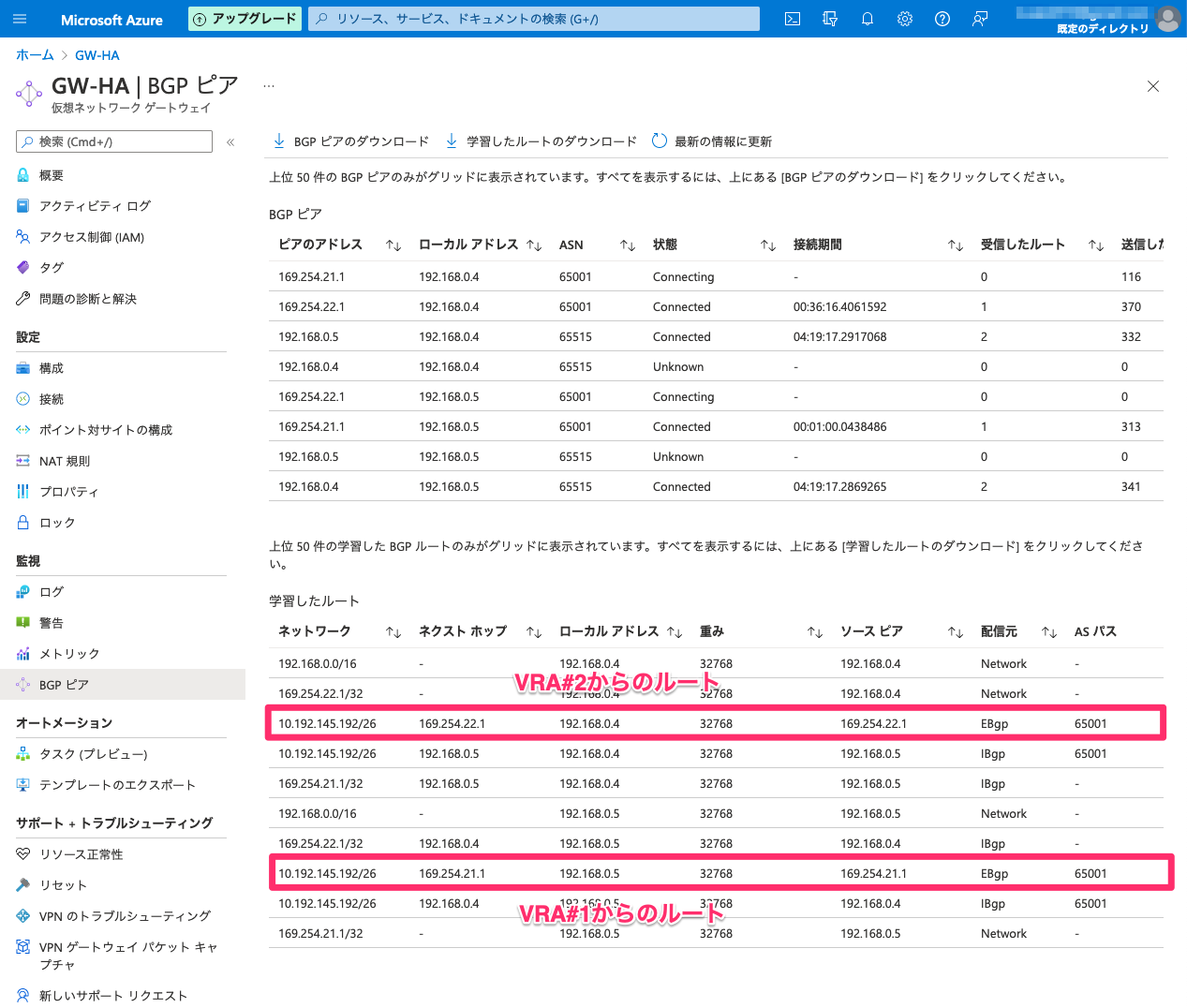Click the NAT 規則 icon
The width and height of the screenshot is (1187, 1008).
click(23, 461)
